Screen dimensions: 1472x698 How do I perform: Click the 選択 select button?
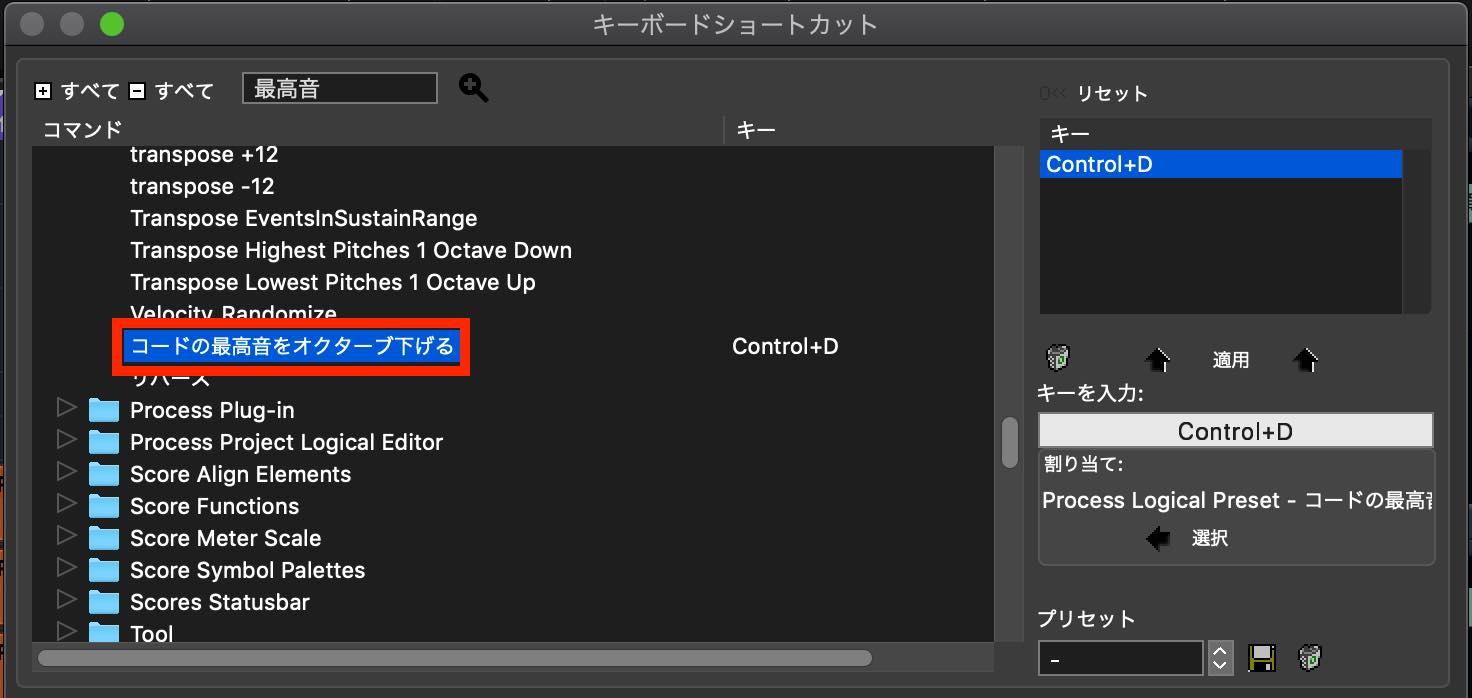(x=1210, y=539)
